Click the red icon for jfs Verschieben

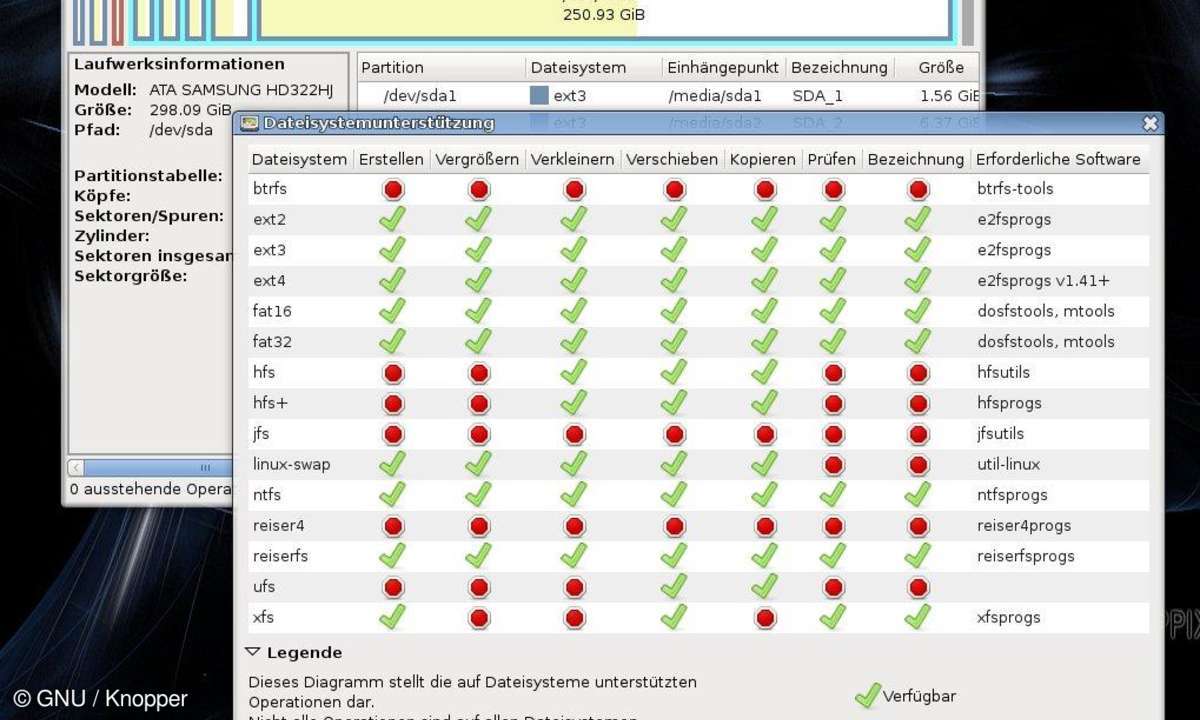675,434
